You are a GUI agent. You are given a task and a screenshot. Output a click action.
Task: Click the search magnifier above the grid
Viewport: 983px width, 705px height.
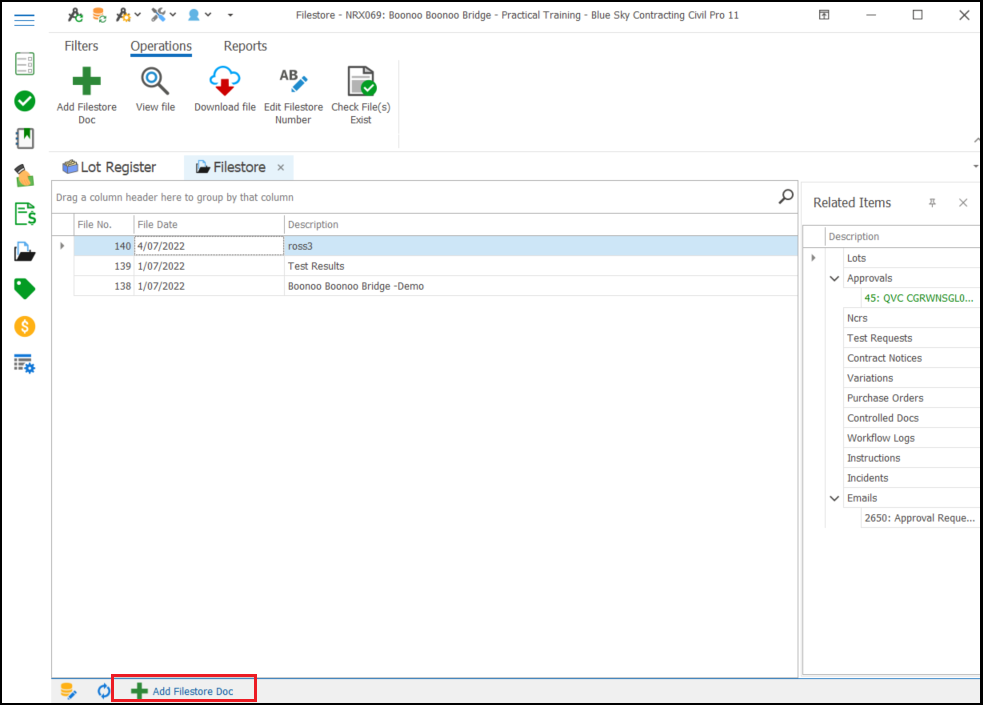tap(786, 197)
